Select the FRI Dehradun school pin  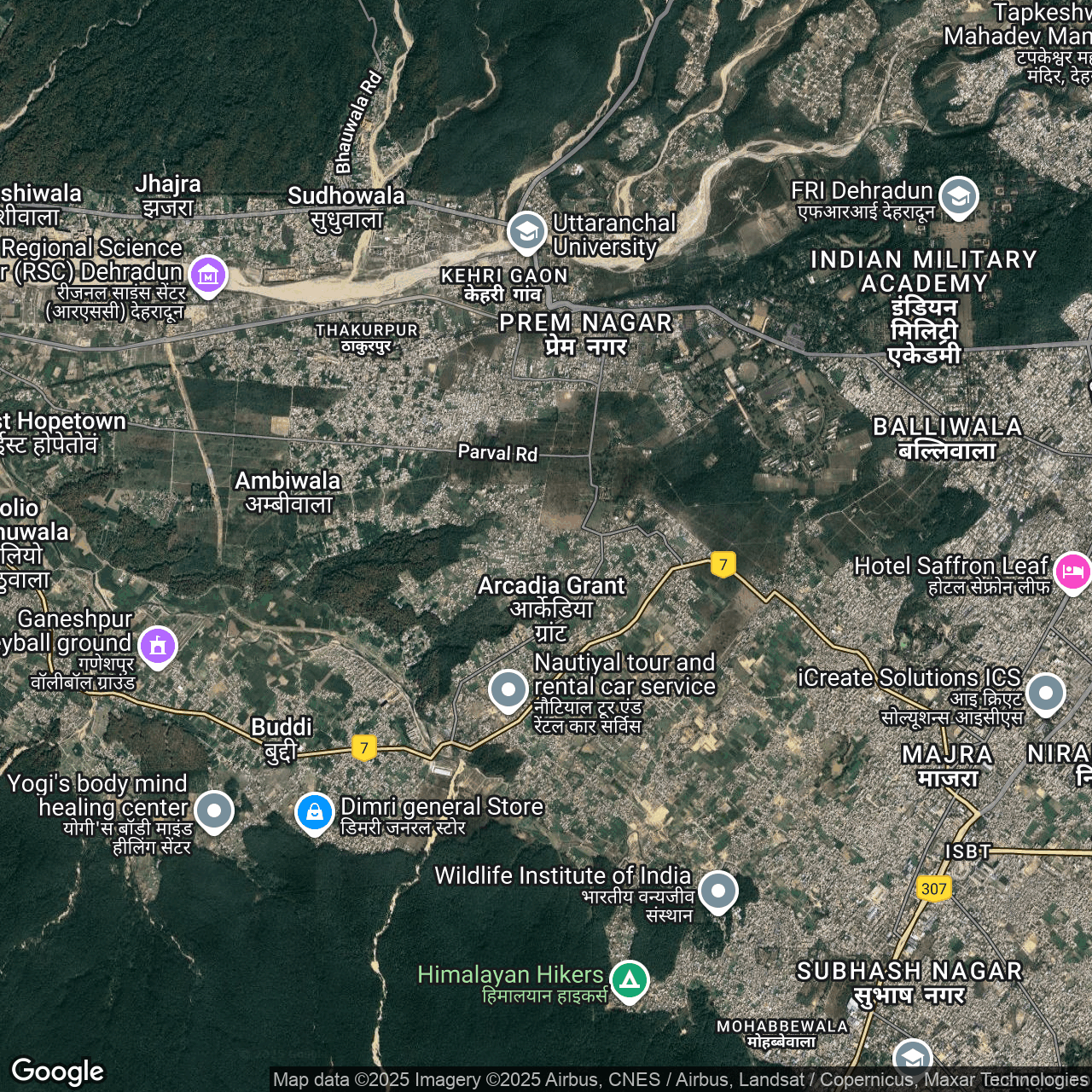959,196
